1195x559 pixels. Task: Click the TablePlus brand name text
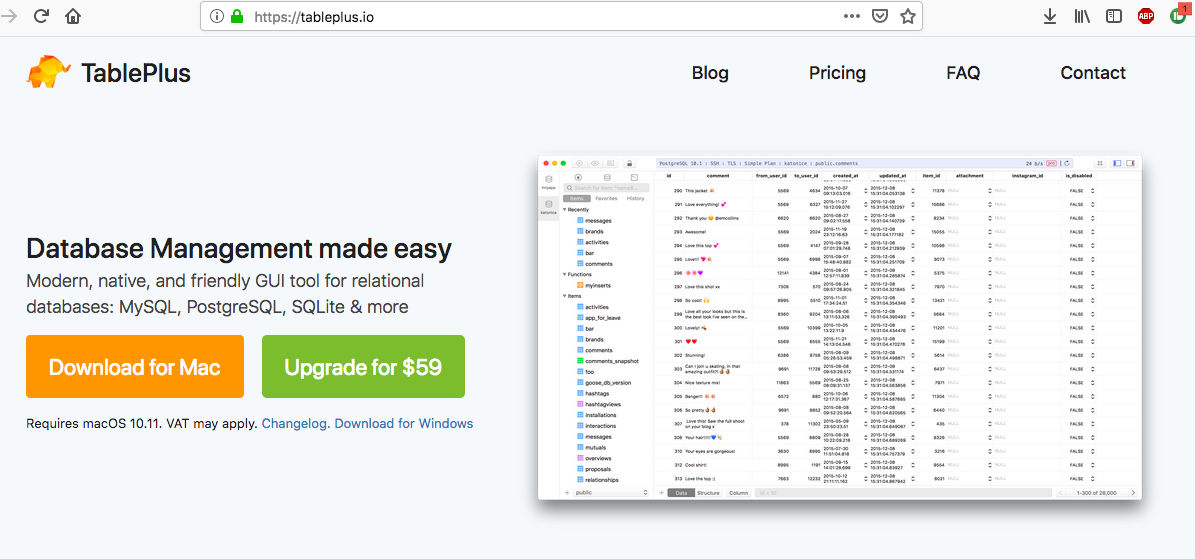[x=136, y=73]
